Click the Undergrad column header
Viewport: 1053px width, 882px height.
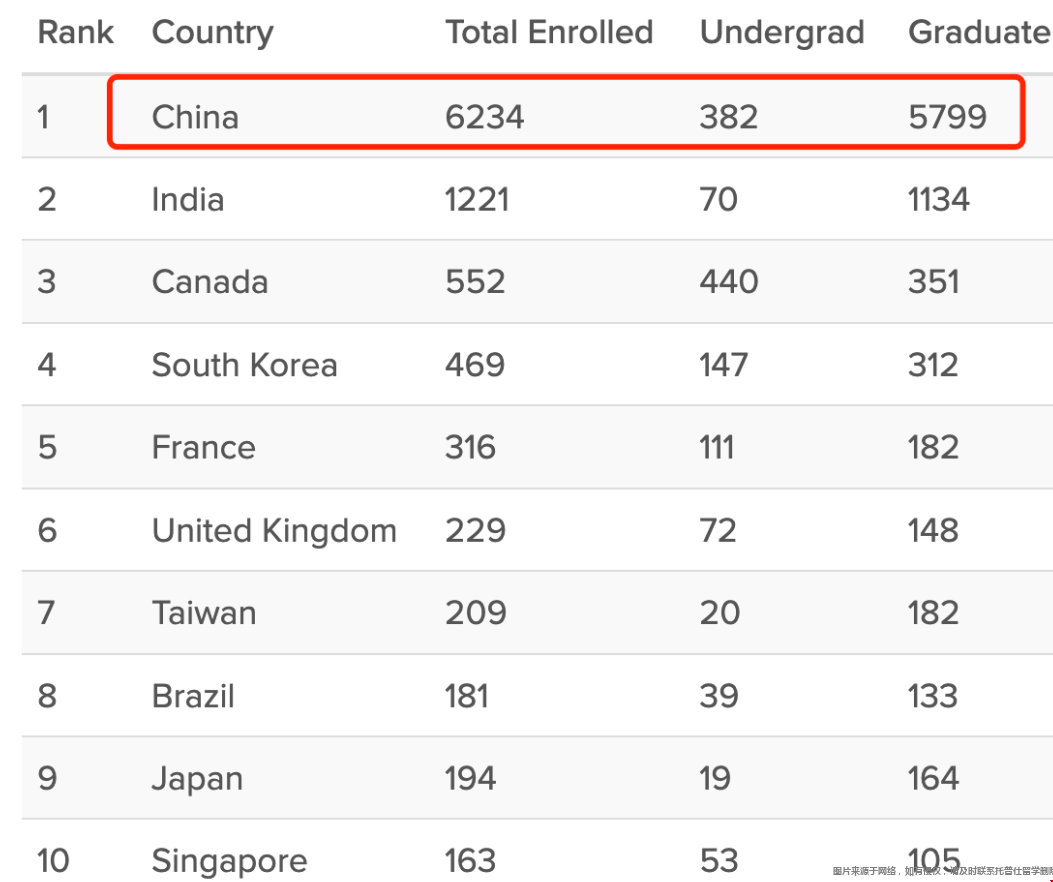782,34
